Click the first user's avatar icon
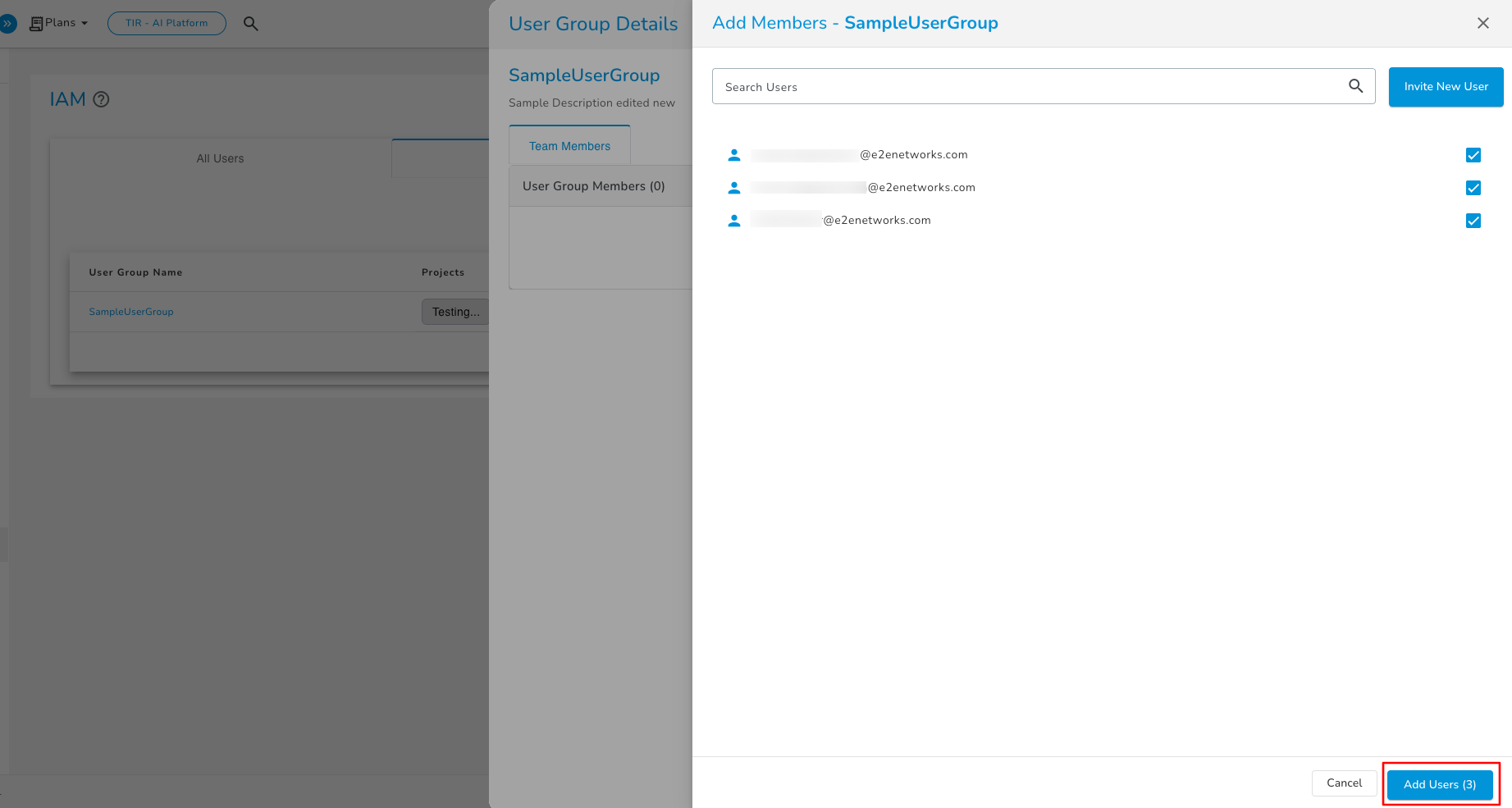The image size is (1512, 808). 734,155
